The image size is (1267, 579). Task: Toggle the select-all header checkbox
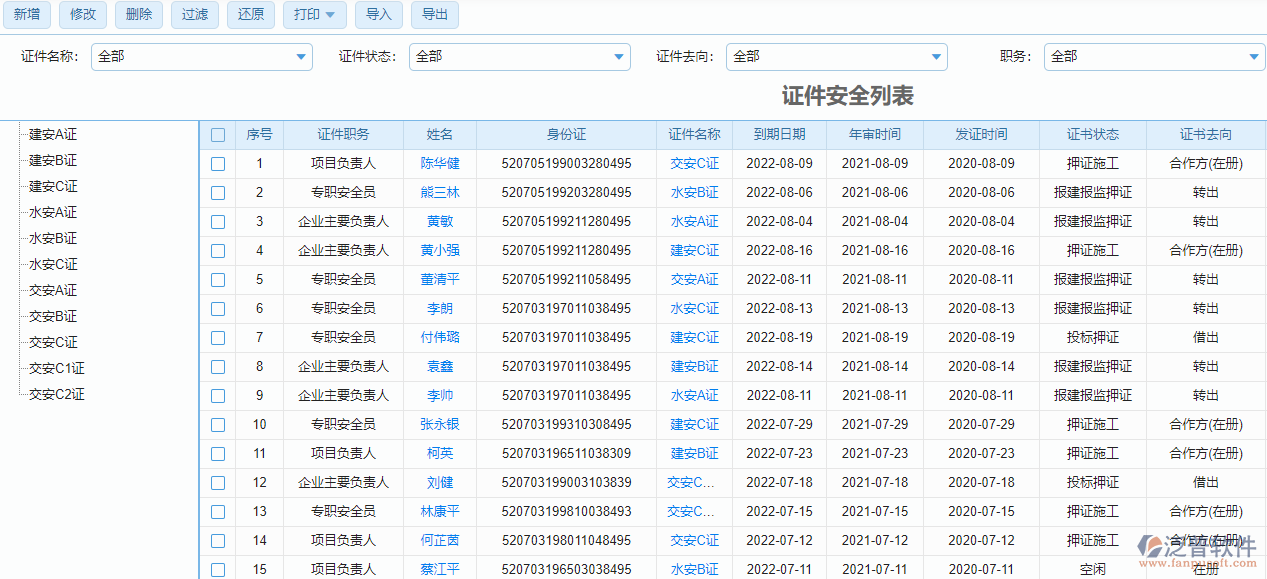(x=218, y=135)
